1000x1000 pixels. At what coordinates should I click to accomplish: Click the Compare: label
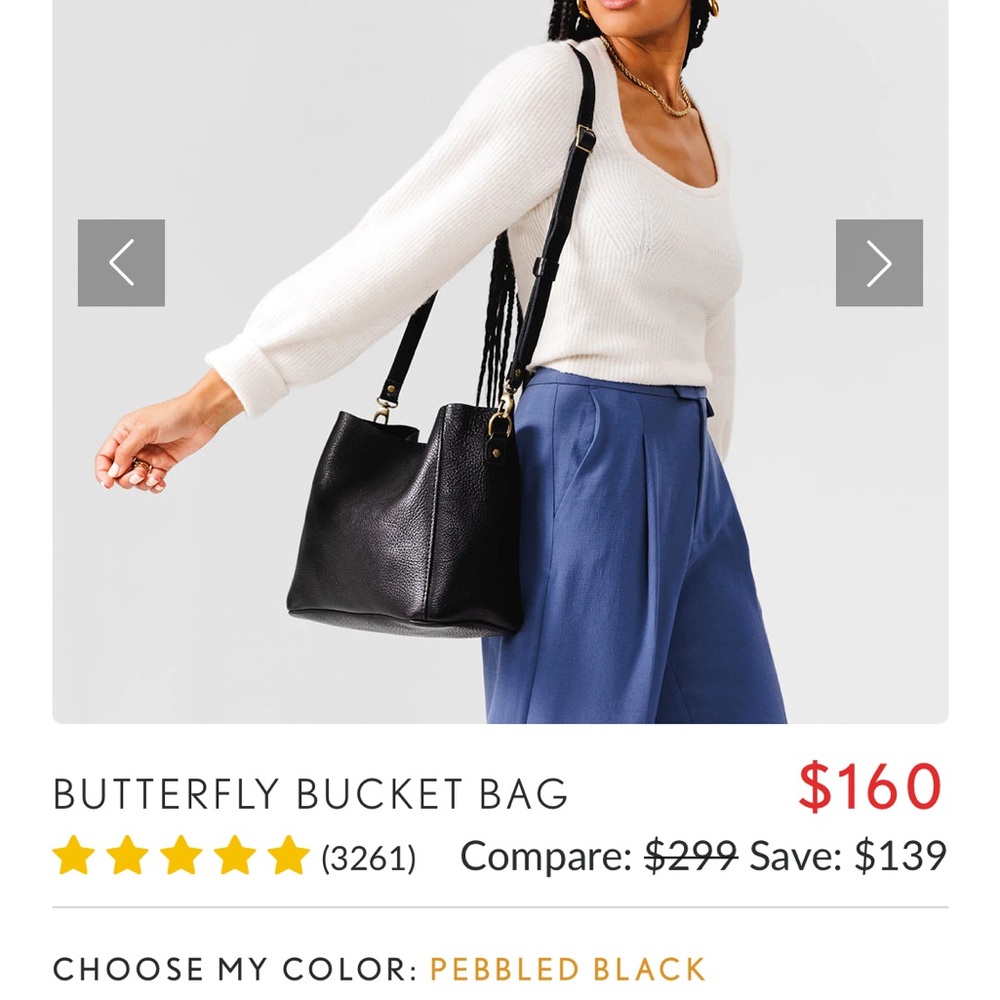point(546,857)
